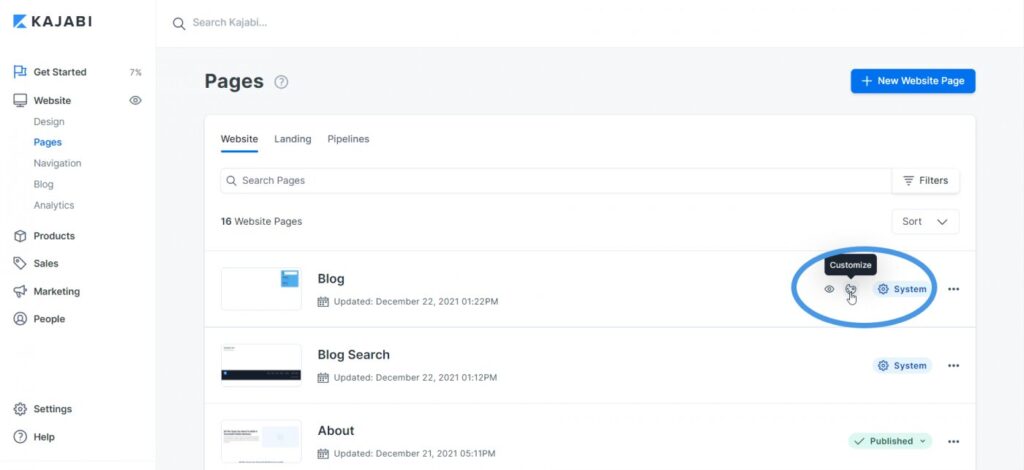Click the Kajabi logo
1024x470 pixels.
[x=52, y=22]
